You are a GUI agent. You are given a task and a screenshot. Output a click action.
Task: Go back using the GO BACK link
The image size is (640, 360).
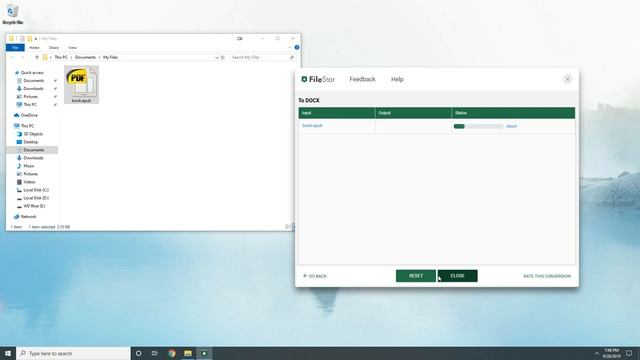click(x=315, y=276)
